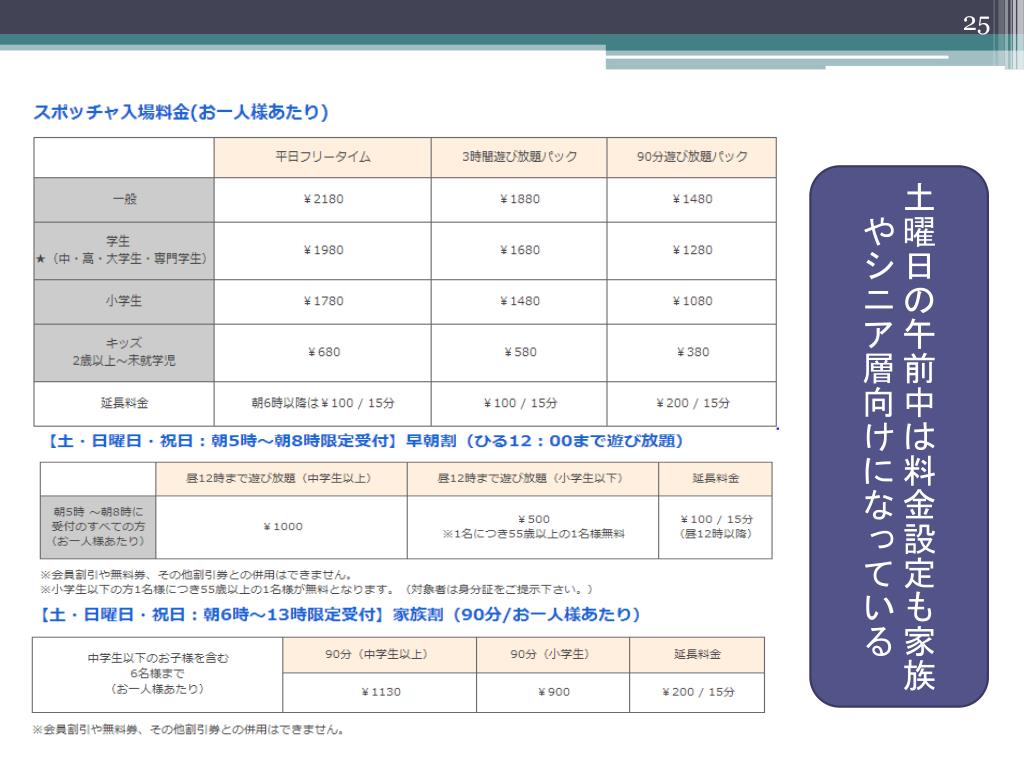Click the first 会員割引や無料券 note under 早朝割 table

[x=197, y=575]
